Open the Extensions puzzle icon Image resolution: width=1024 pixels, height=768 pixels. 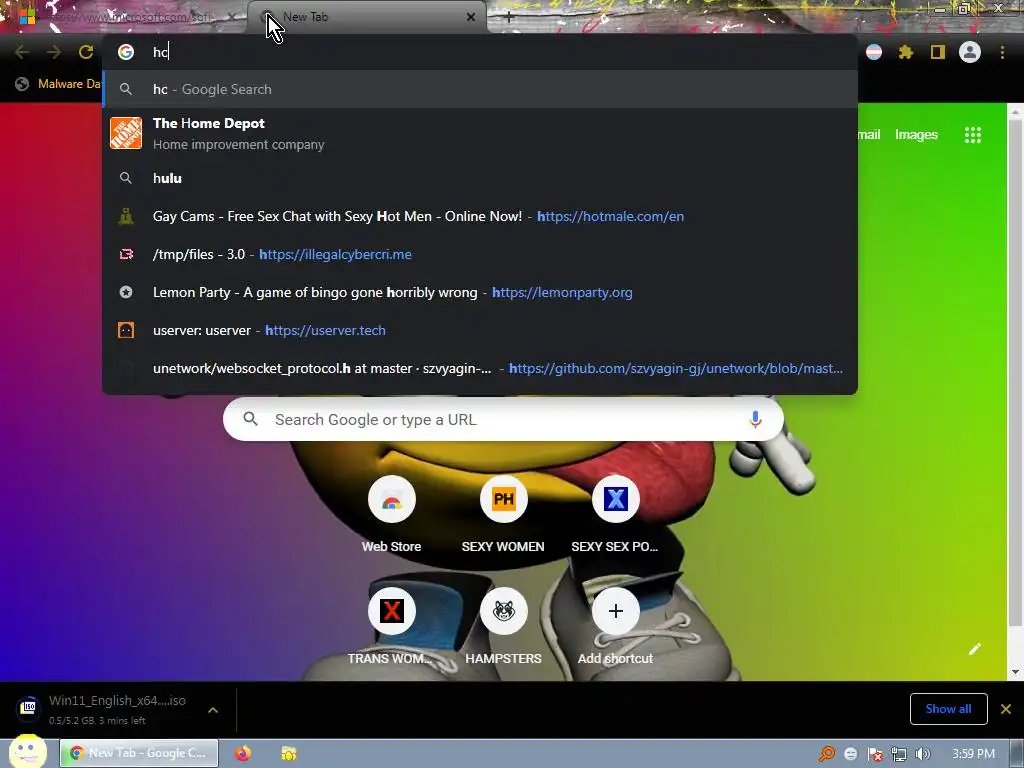(x=906, y=52)
